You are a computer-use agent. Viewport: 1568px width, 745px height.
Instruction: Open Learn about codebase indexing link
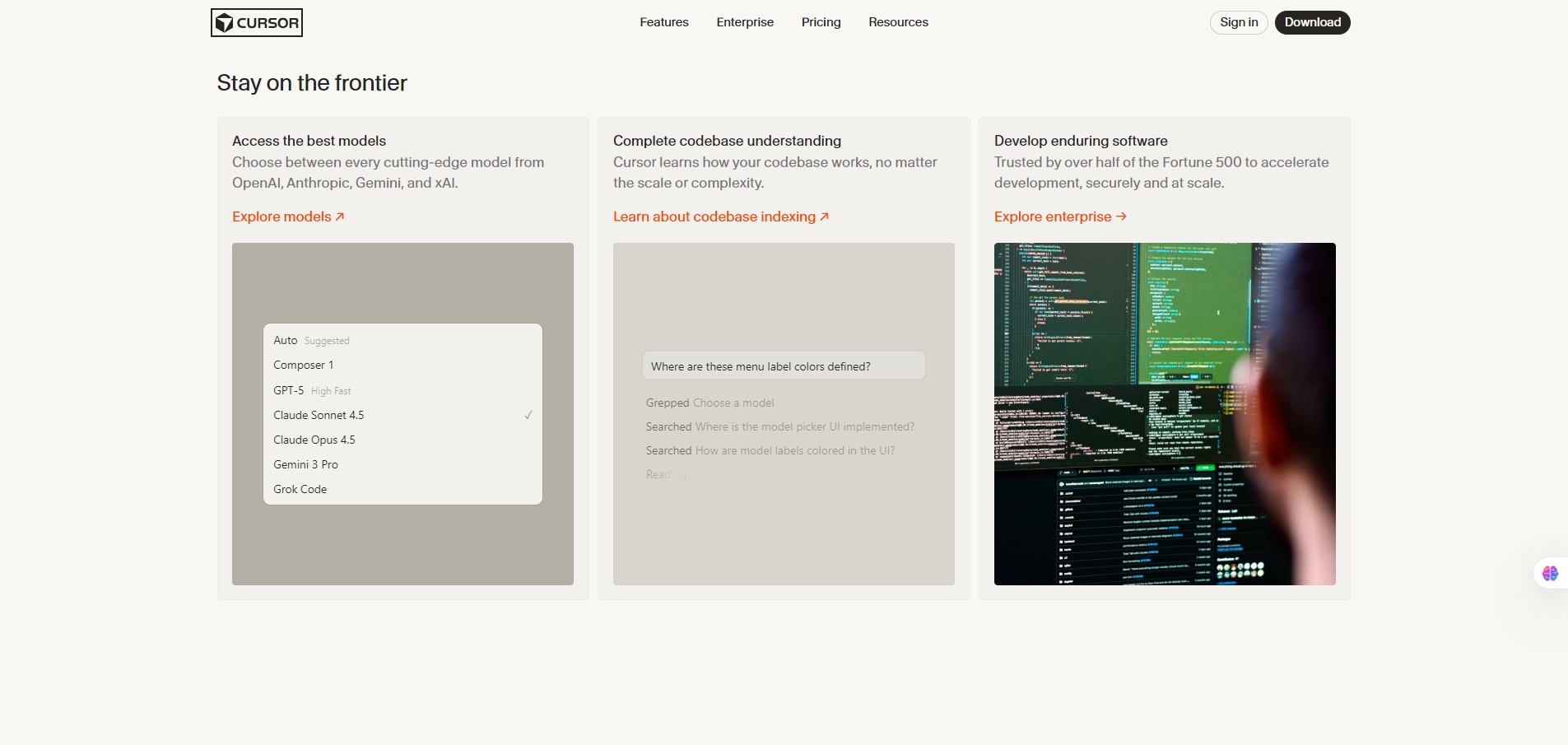721,217
